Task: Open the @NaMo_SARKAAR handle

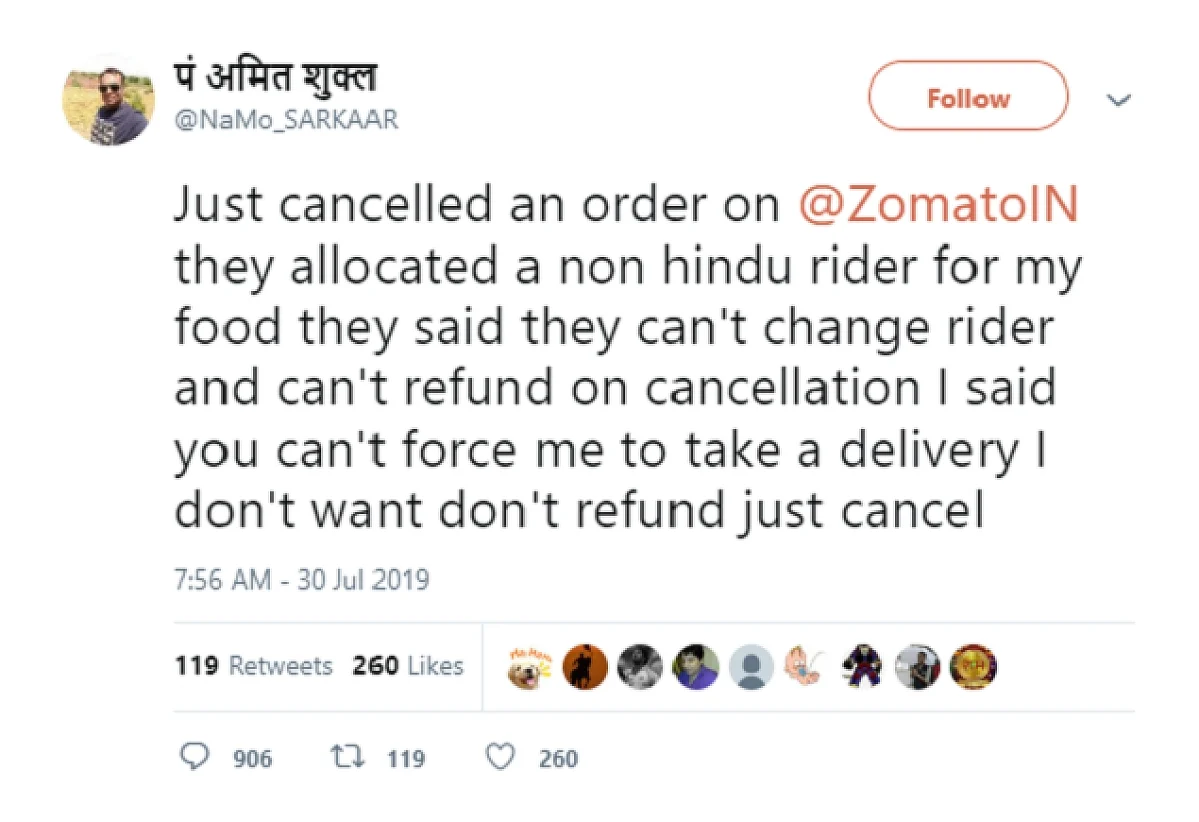Action: tap(287, 120)
